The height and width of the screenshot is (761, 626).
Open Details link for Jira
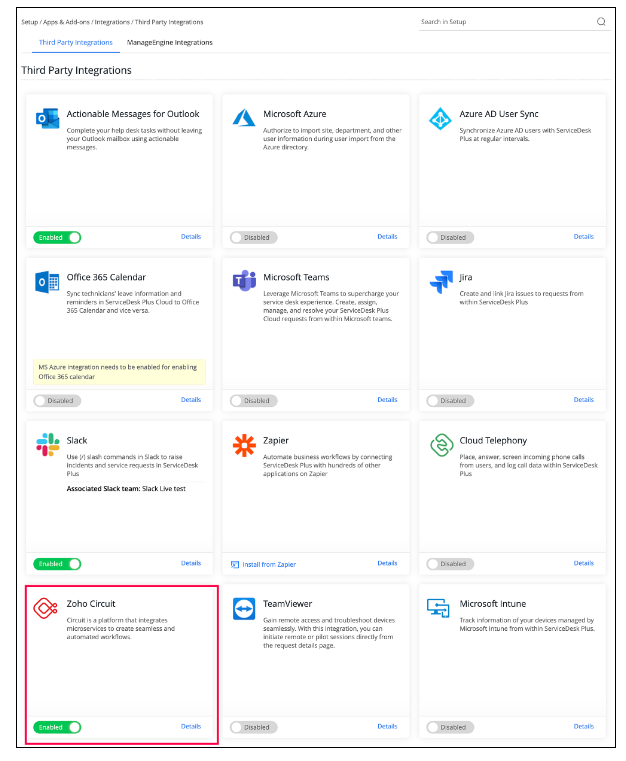[583, 399]
